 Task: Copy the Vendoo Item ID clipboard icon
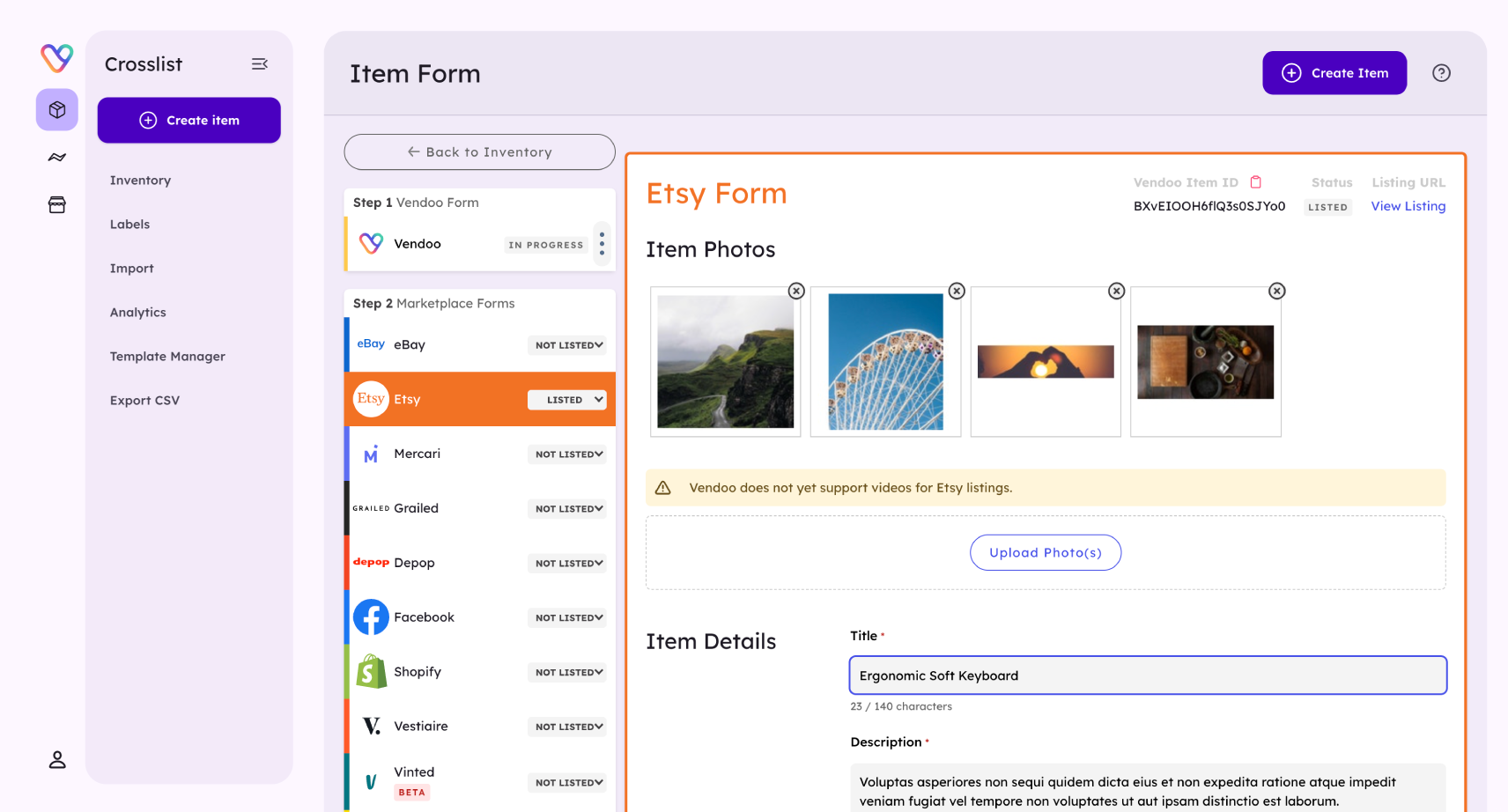1256,182
